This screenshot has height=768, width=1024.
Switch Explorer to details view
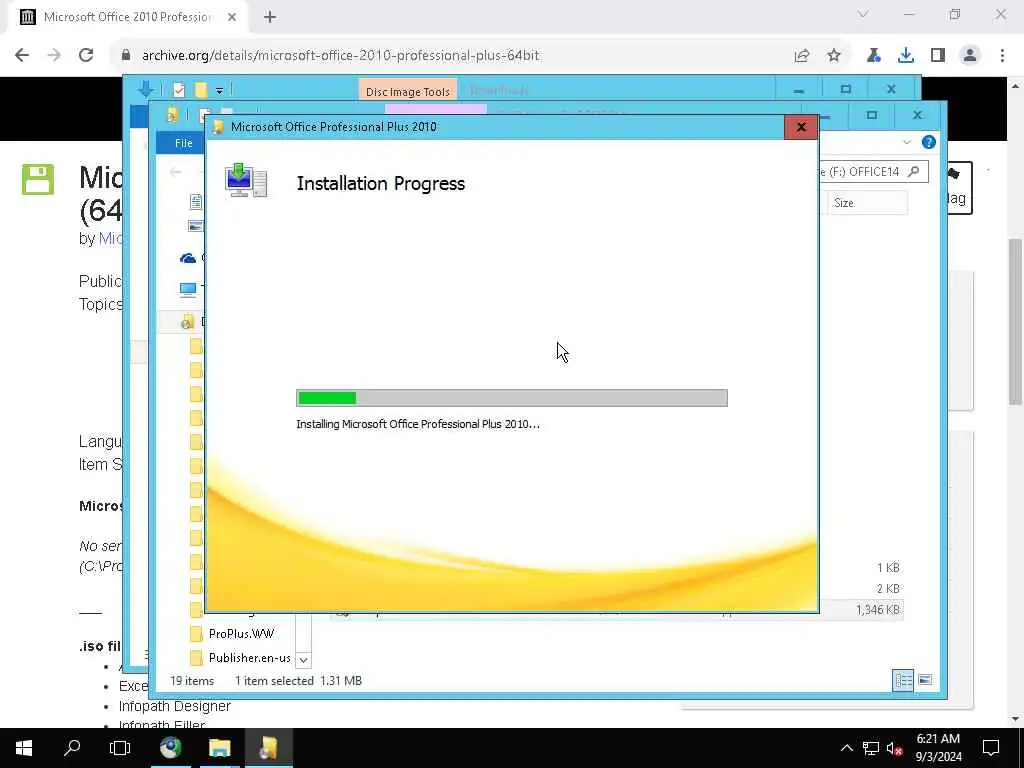tap(903, 680)
